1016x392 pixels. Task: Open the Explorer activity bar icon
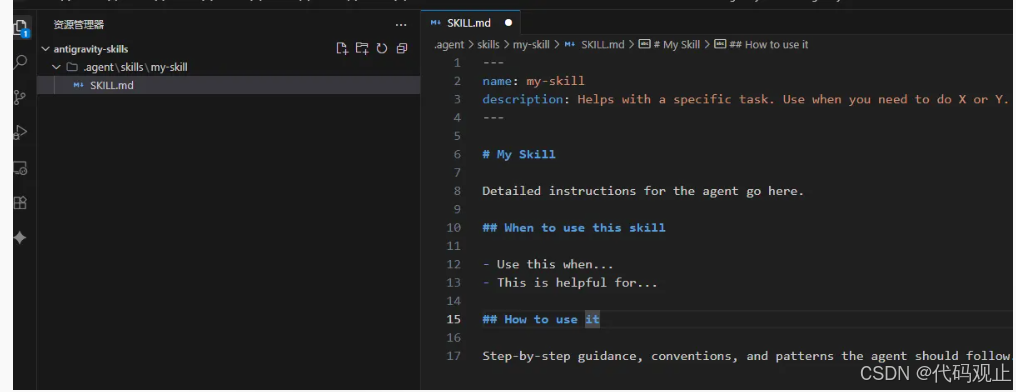[20, 28]
